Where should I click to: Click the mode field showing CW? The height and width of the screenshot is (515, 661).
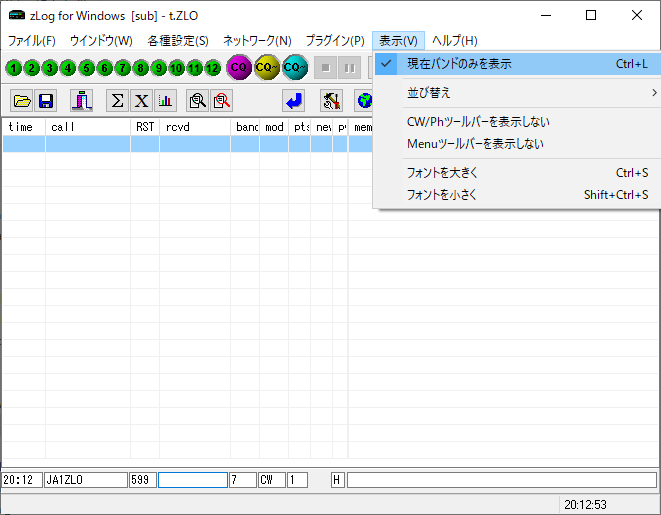(x=272, y=480)
